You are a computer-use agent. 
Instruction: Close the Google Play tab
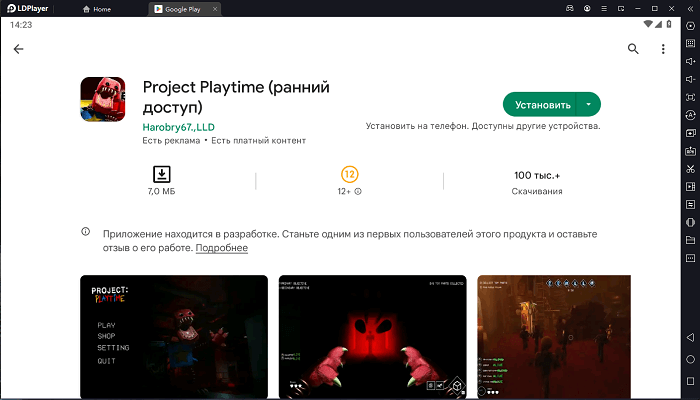coord(215,9)
